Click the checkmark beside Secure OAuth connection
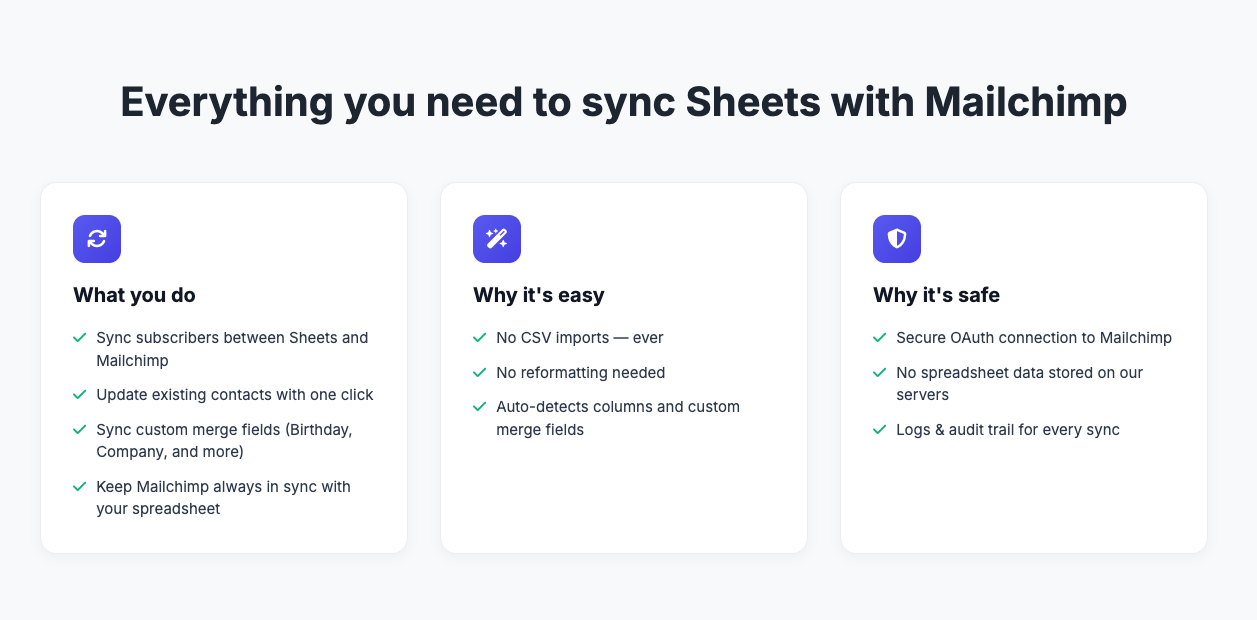The height and width of the screenshot is (620, 1257). point(879,338)
